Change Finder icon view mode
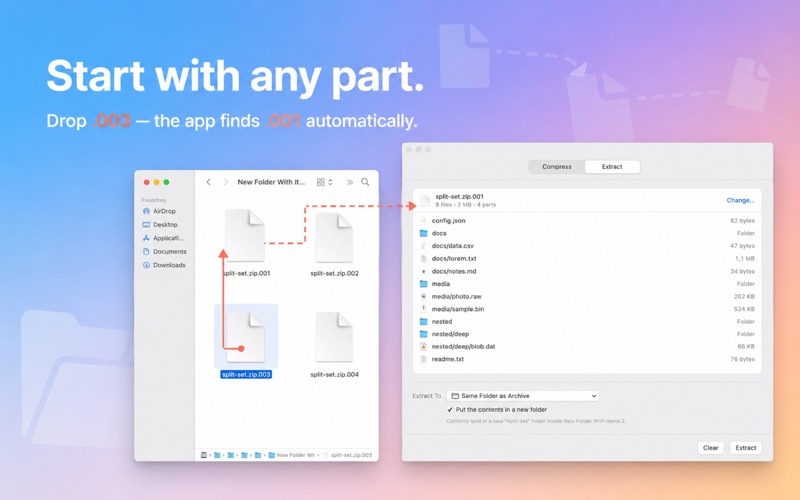Viewport: 800px width, 500px height. point(324,182)
